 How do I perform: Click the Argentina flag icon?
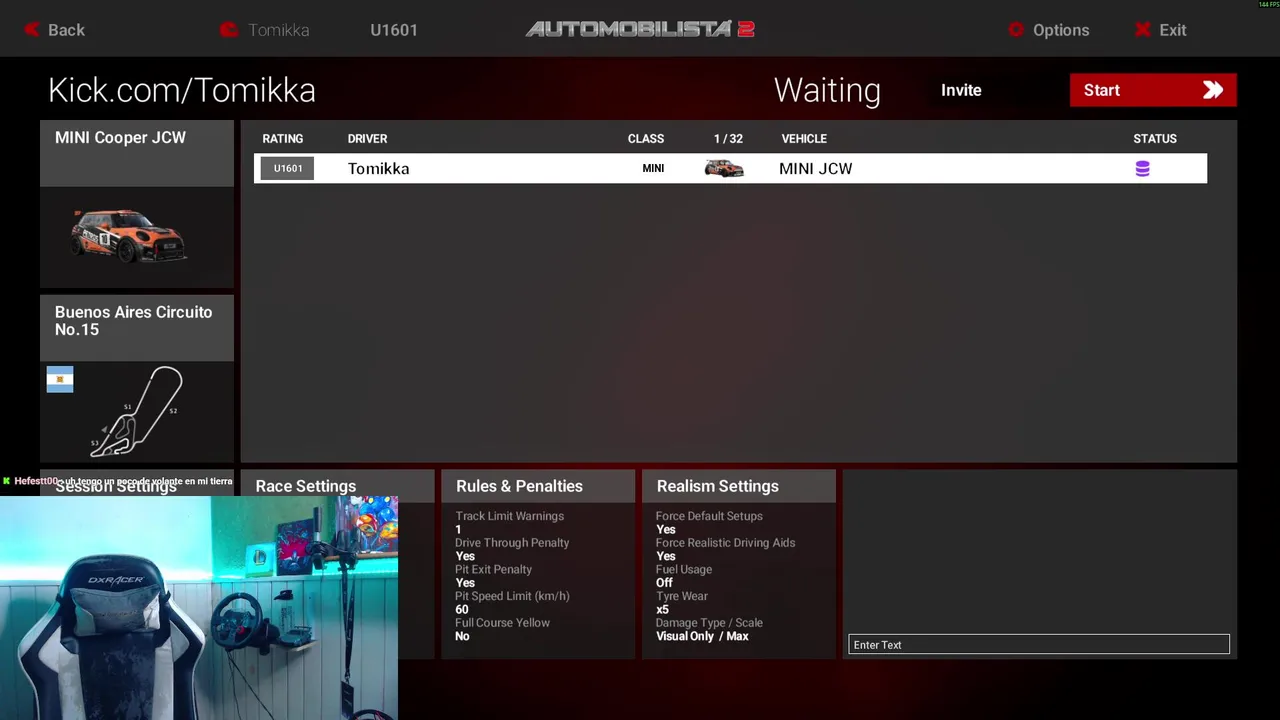pos(60,380)
